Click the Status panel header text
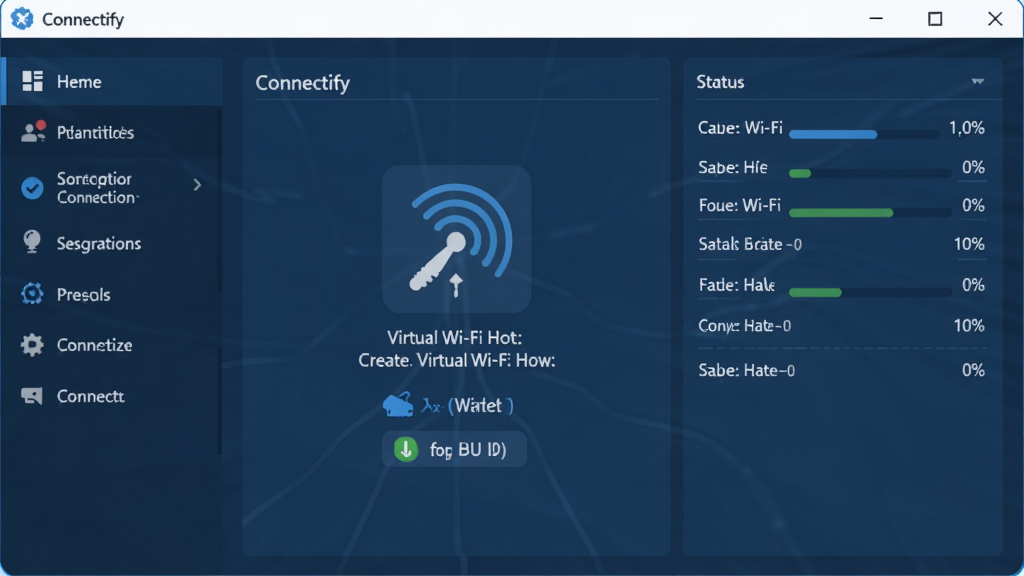 pyautogui.click(x=720, y=82)
